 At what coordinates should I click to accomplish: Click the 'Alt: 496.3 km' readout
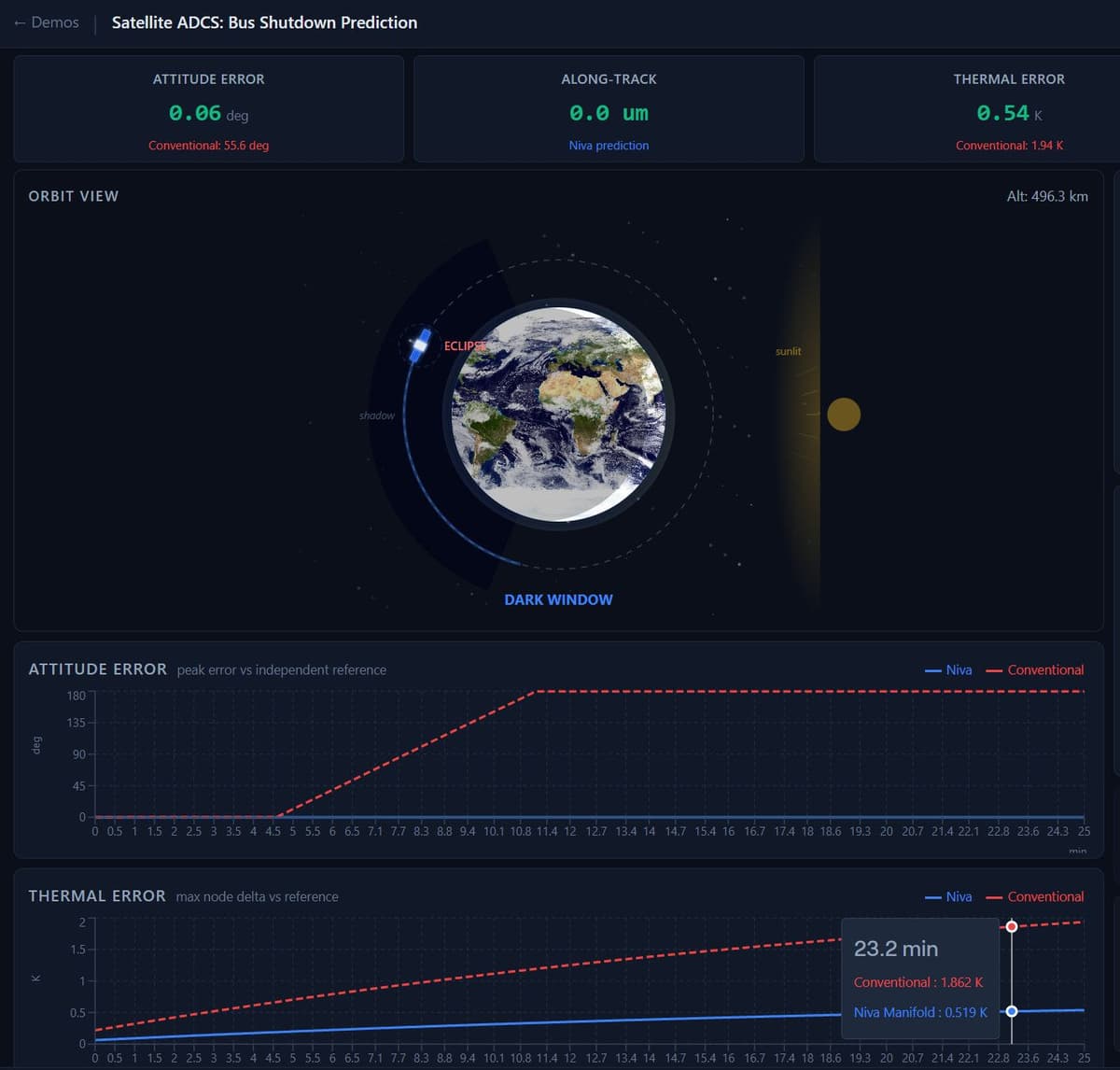(1047, 196)
